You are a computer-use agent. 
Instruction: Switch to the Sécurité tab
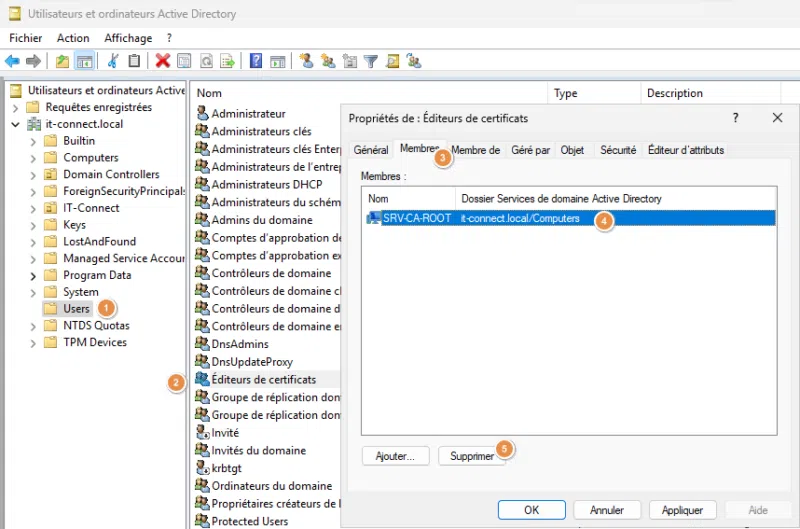click(617, 150)
